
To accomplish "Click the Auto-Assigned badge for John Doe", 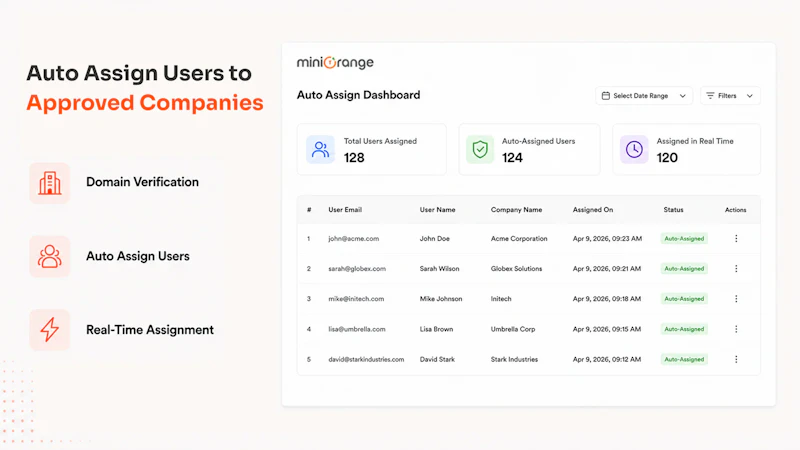I will 684,238.
